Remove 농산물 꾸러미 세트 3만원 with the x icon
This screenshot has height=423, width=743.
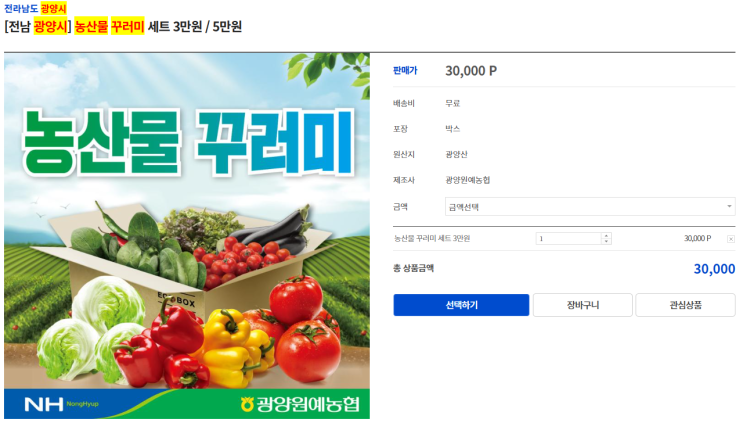click(730, 239)
